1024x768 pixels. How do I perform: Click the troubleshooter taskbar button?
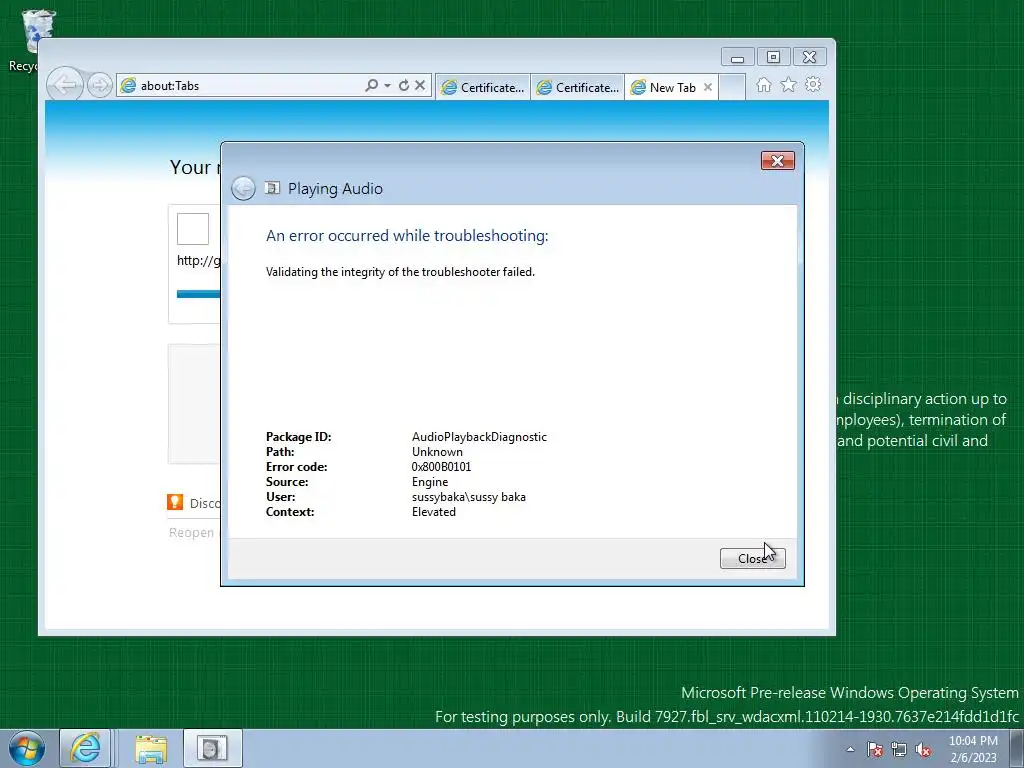tap(213, 748)
